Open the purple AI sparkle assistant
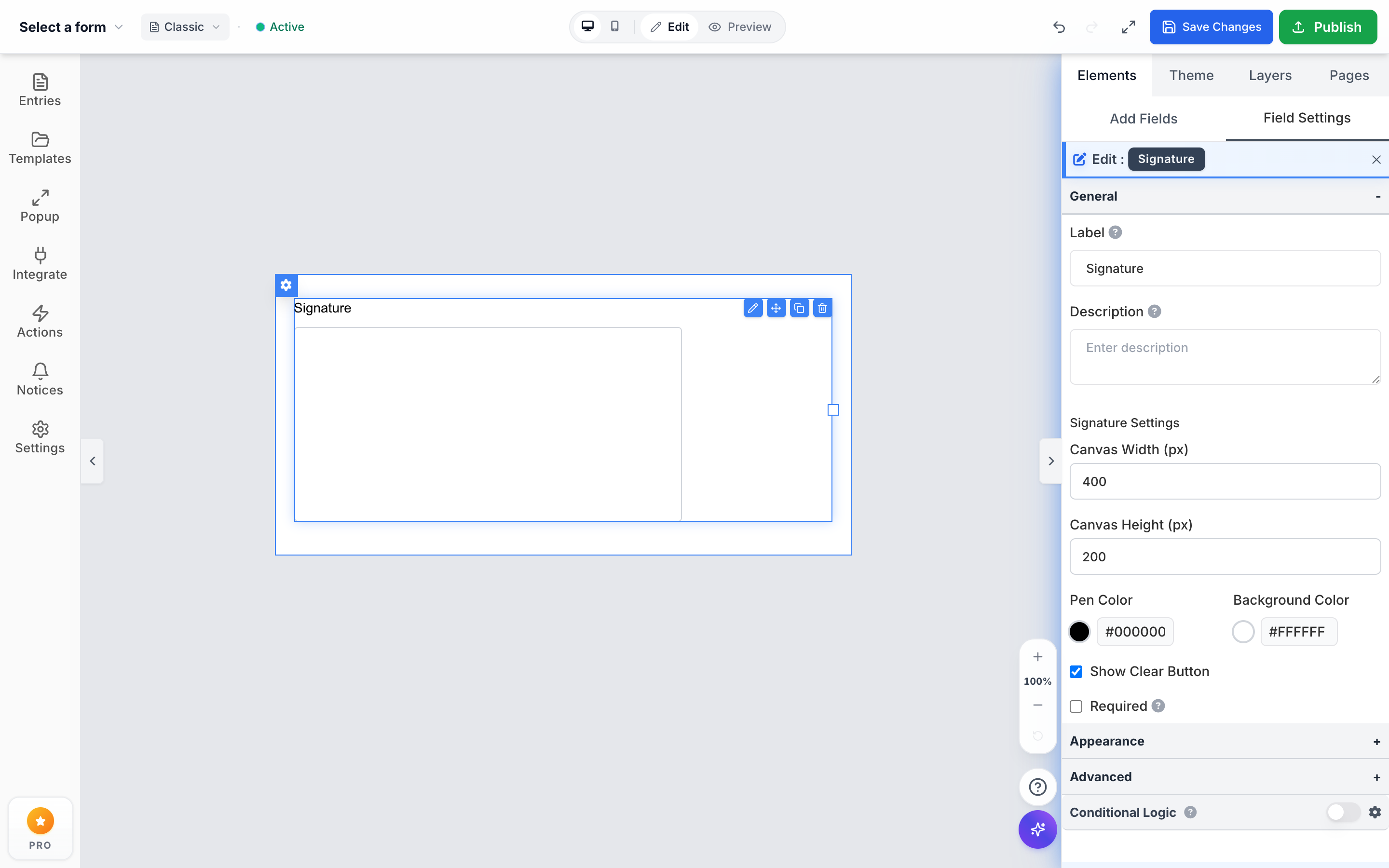1389x868 pixels. (x=1038, y=829)
